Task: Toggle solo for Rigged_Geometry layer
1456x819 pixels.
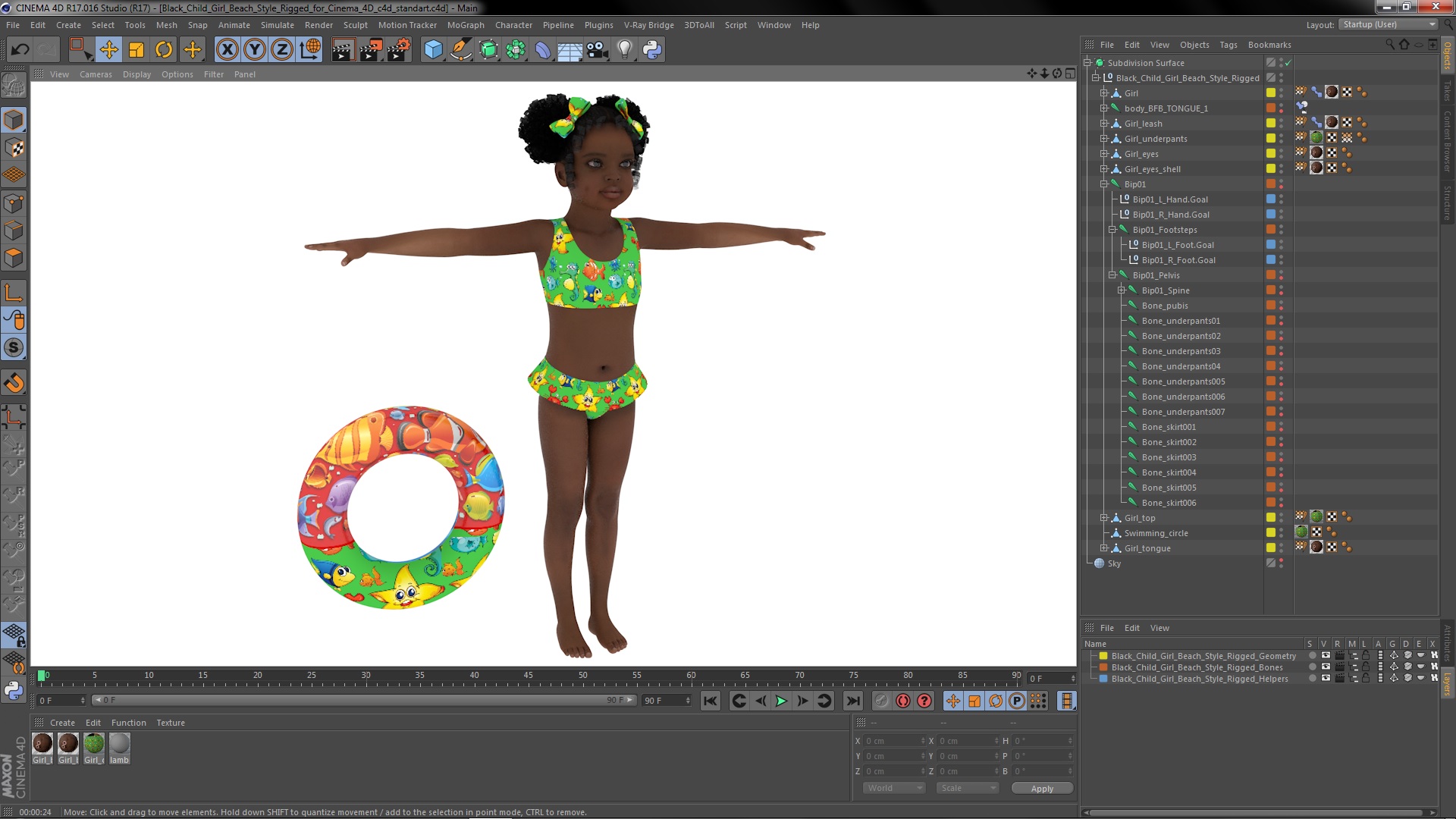Action: coord(1312,656)
